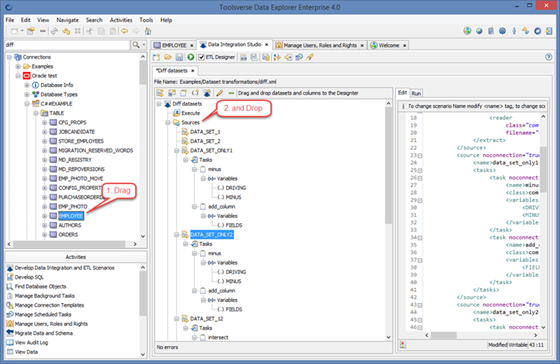
Task: Click the home icon in main toolbar
Action: tap(148, 31)
